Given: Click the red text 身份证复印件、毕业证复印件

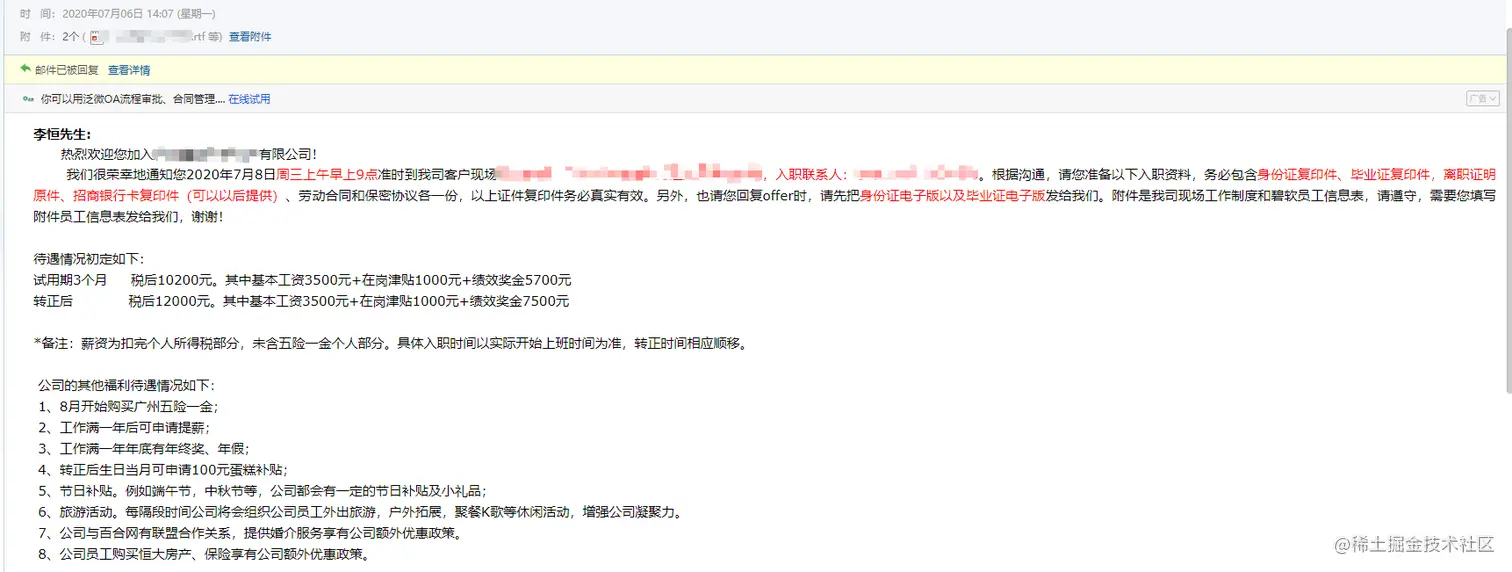Looking at the screenshot, I should click(1346, 174).
